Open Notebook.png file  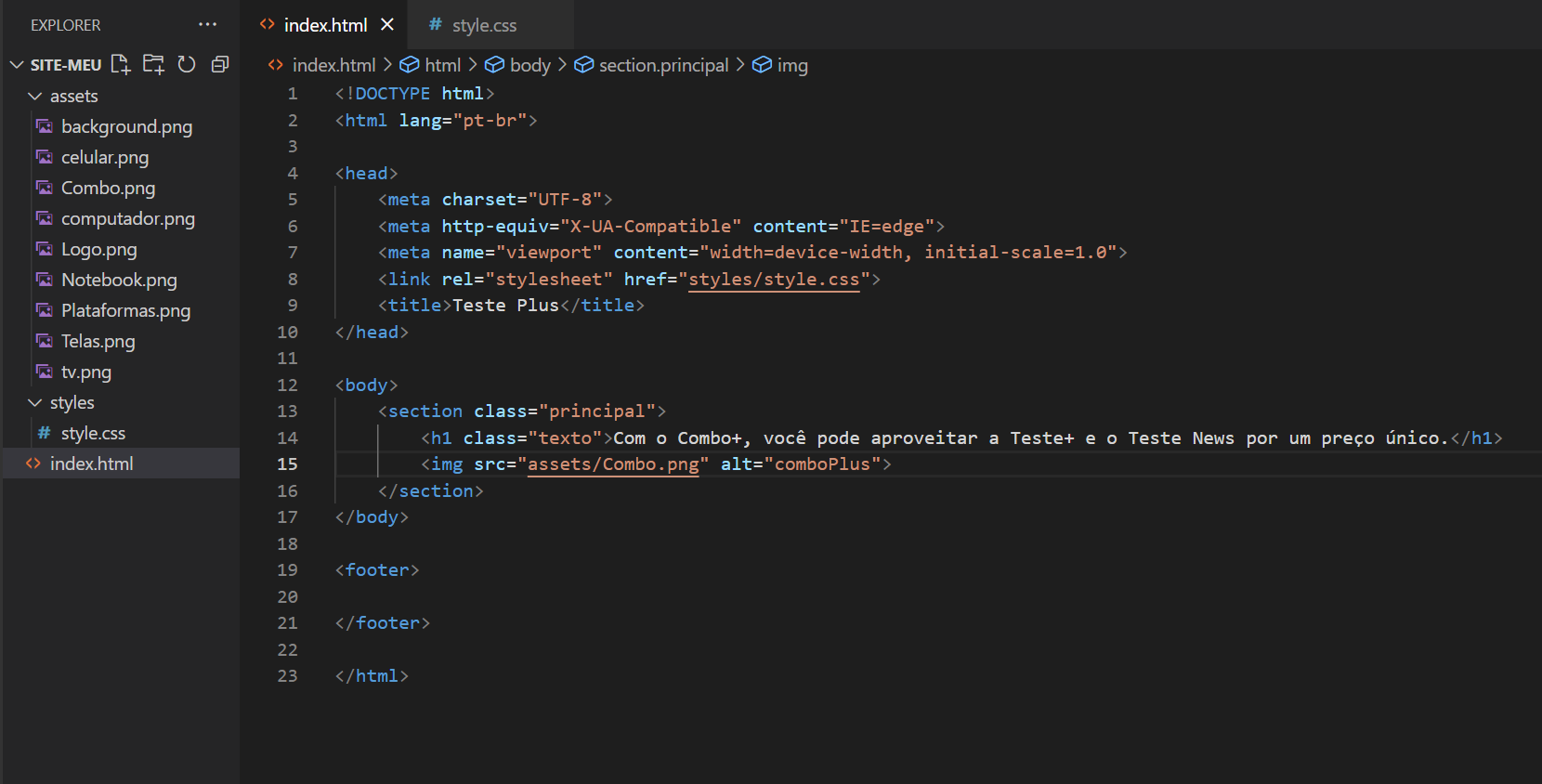click(x=121, y=280)
